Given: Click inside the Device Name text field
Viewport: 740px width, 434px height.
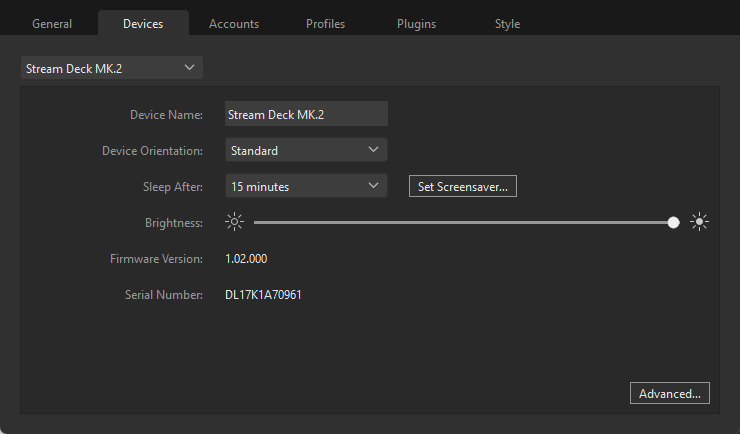Looking at the screenshot, I should [306, 114].
